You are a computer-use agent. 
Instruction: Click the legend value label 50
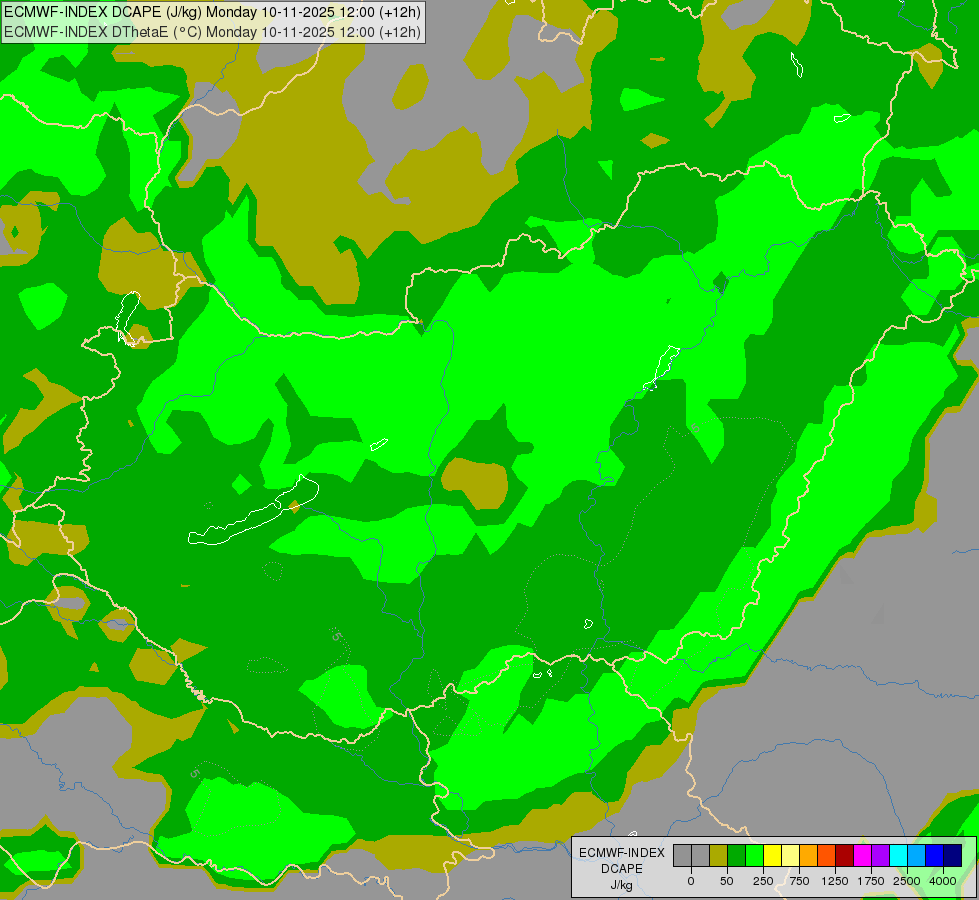[x=727, y=881]
